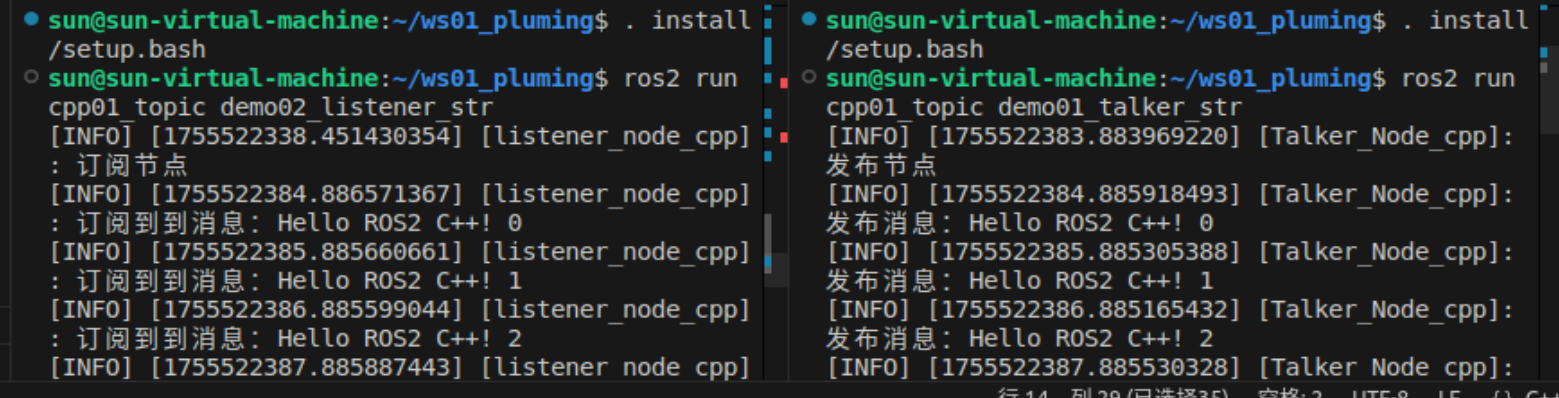The image size is (1559, 398).
Task: Click timestamp 1755522386.885165432 in talker terminal
Action: click(x=1085, y=309)
